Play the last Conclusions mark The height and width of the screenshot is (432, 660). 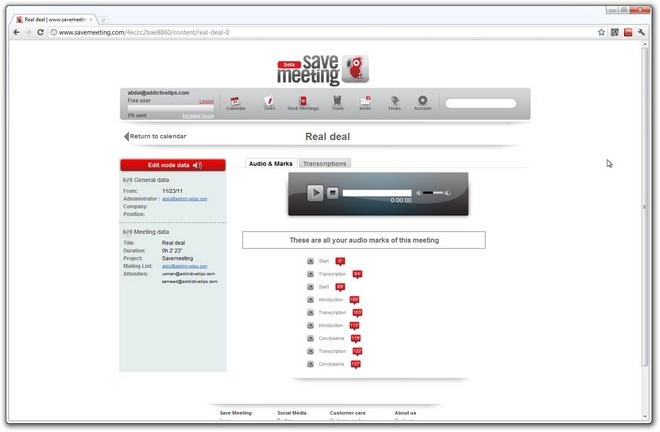click(x=310, y=364)
